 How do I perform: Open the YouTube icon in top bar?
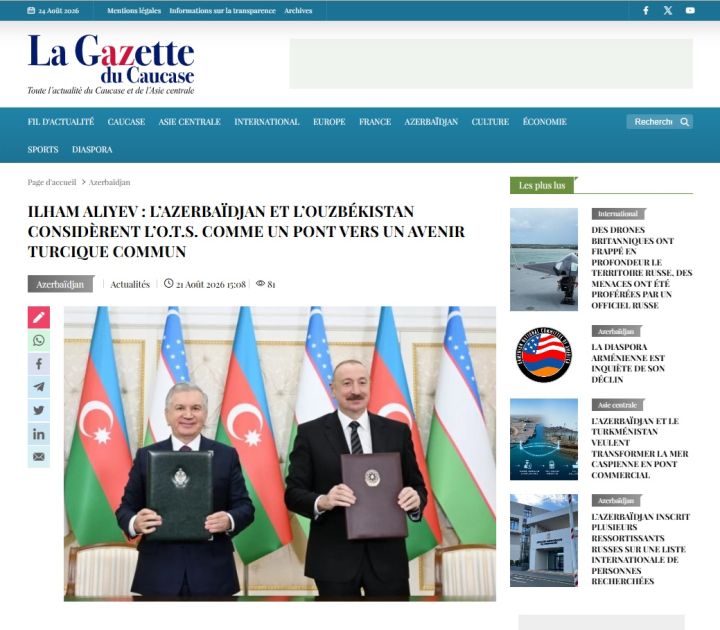pyautogui.click(x=690, y=10)
